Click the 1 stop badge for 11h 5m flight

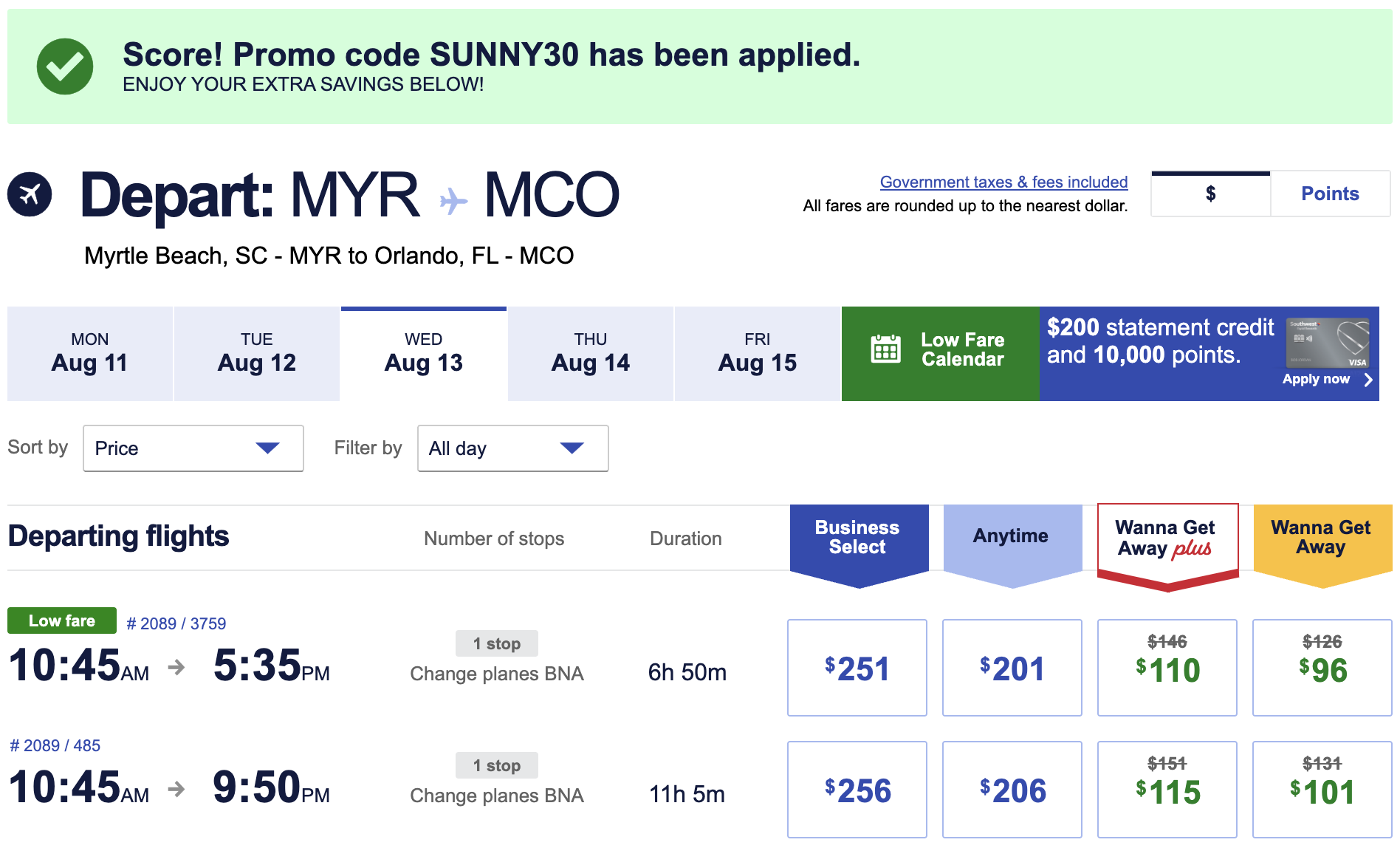point(496,765)
